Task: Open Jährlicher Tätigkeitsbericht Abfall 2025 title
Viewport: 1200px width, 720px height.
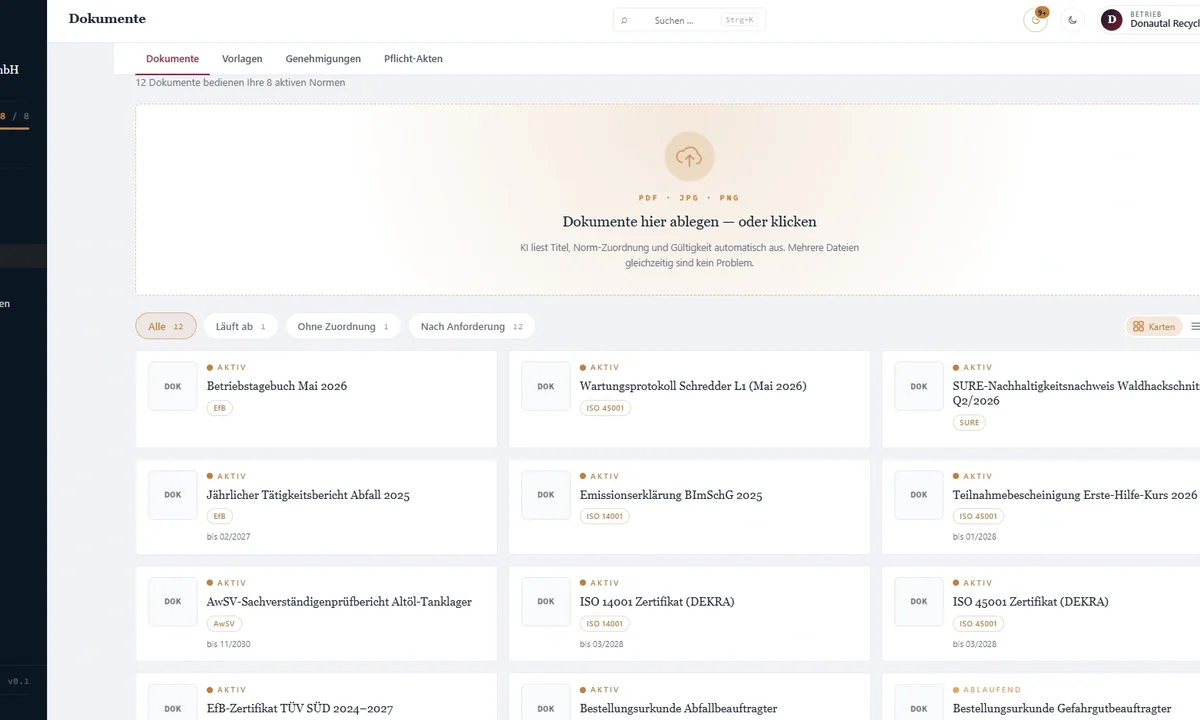Action: [x=308, y=495]
